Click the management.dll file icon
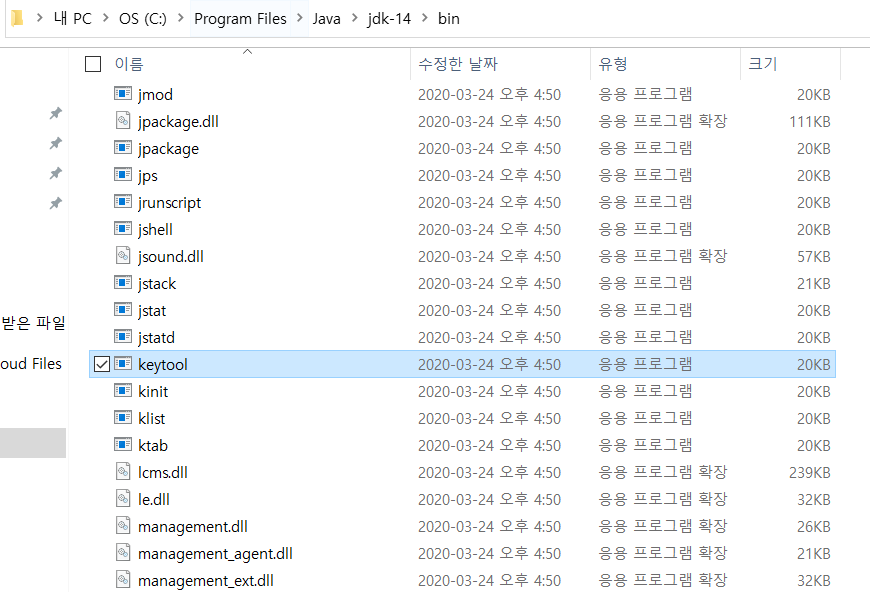870x592 pixels. point(123,525)
